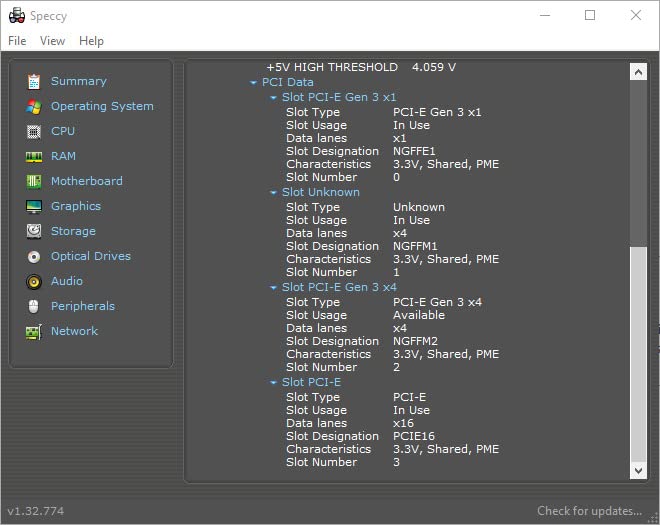Open the File menu
660x525 pixels.
click(17, 41)
